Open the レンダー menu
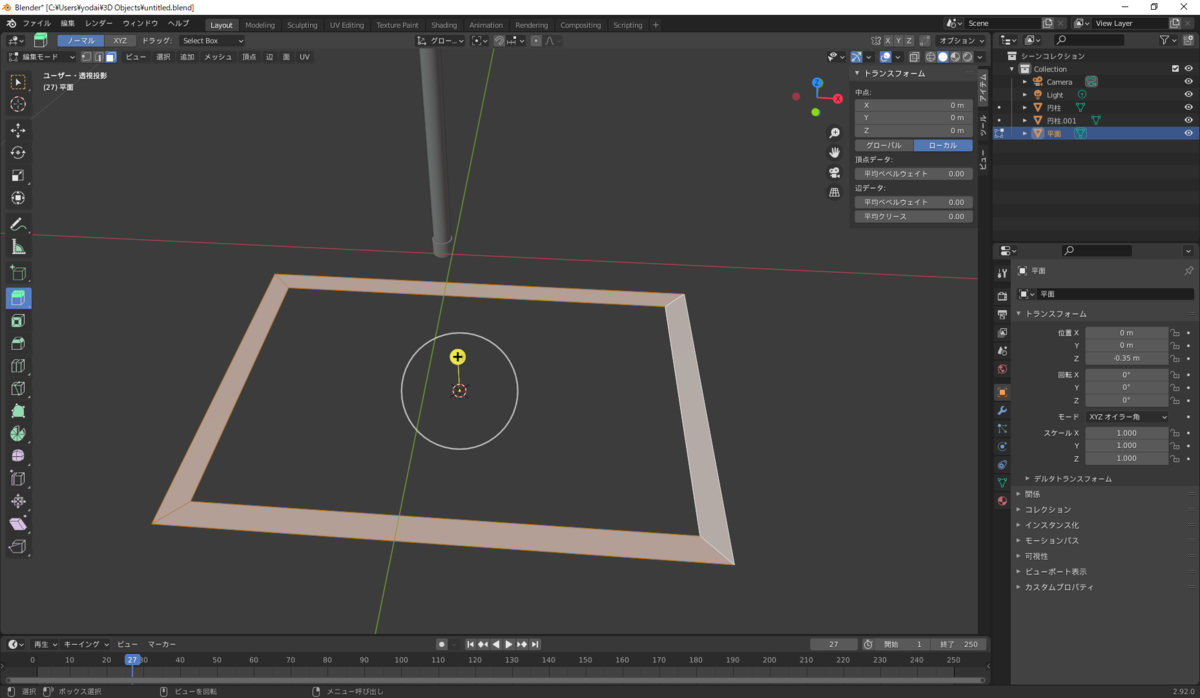 (x=99, y=23)
